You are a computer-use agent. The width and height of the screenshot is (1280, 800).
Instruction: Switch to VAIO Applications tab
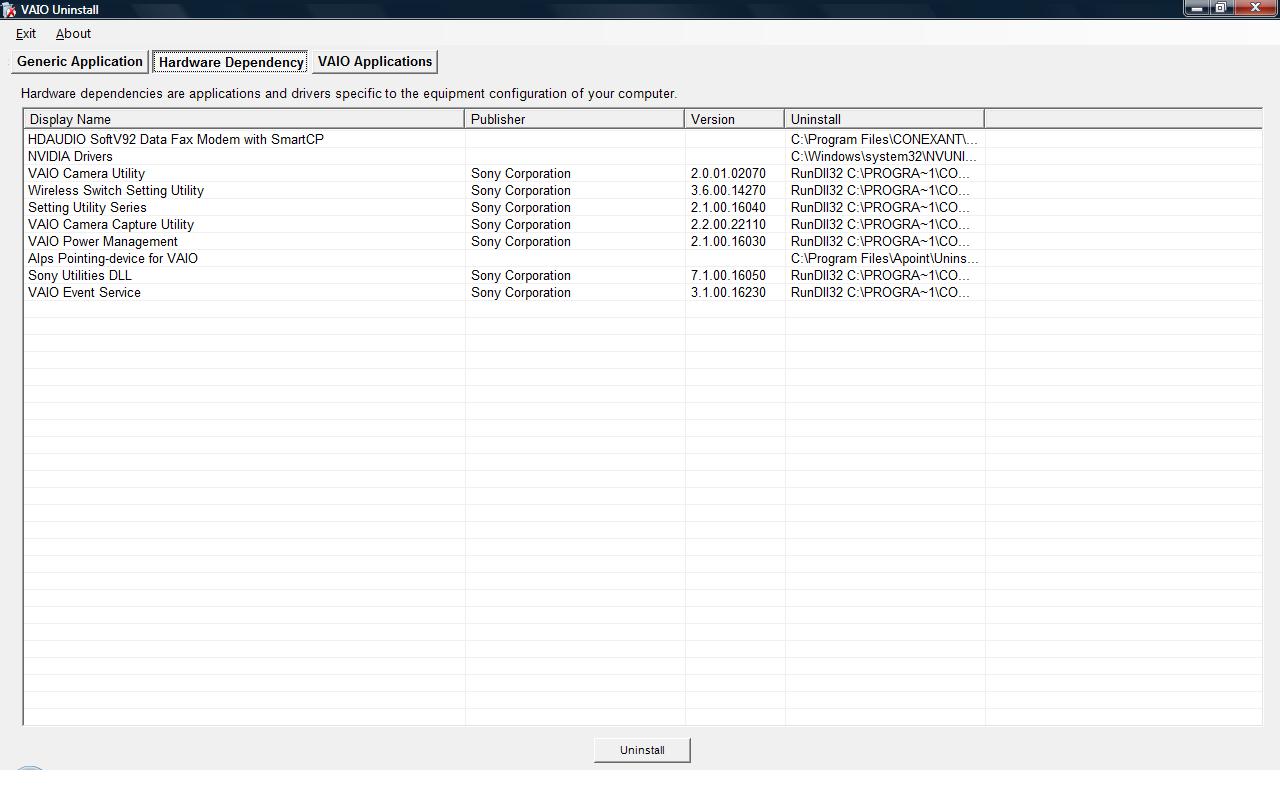click(x=375, y=61)
